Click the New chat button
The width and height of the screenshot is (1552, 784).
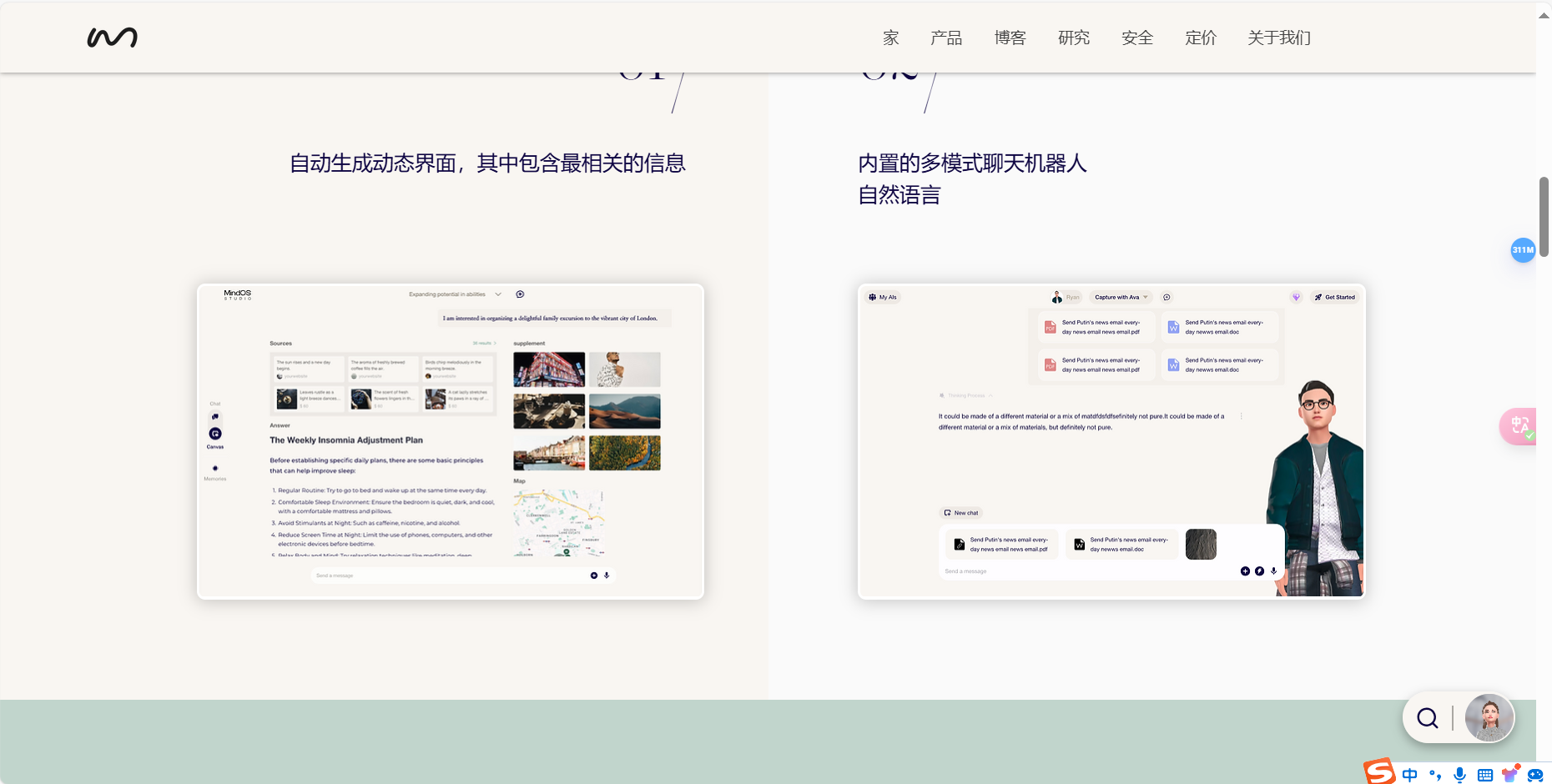[960, 513]
